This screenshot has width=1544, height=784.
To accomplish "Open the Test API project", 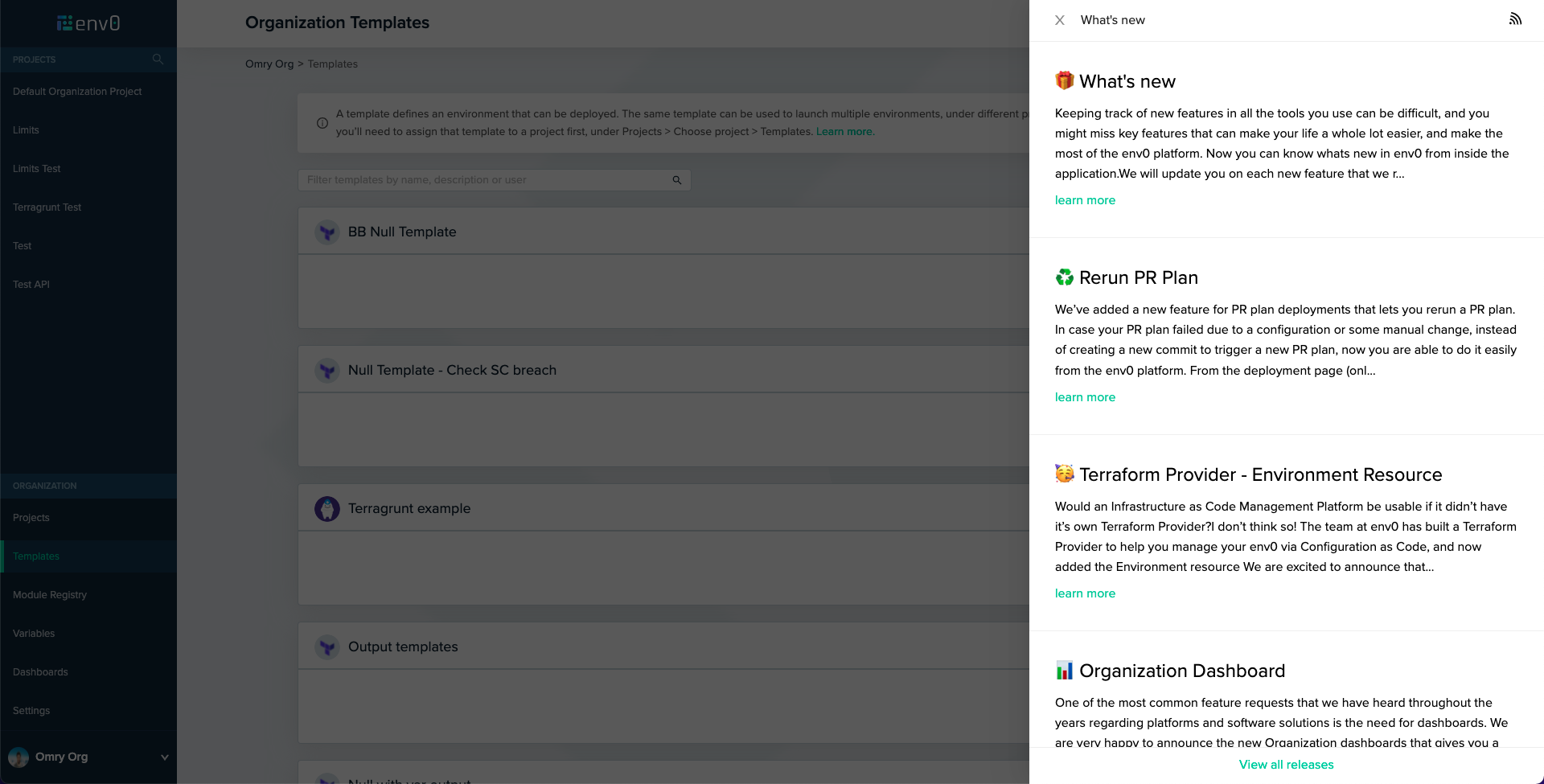I will [x=31, y=285].
